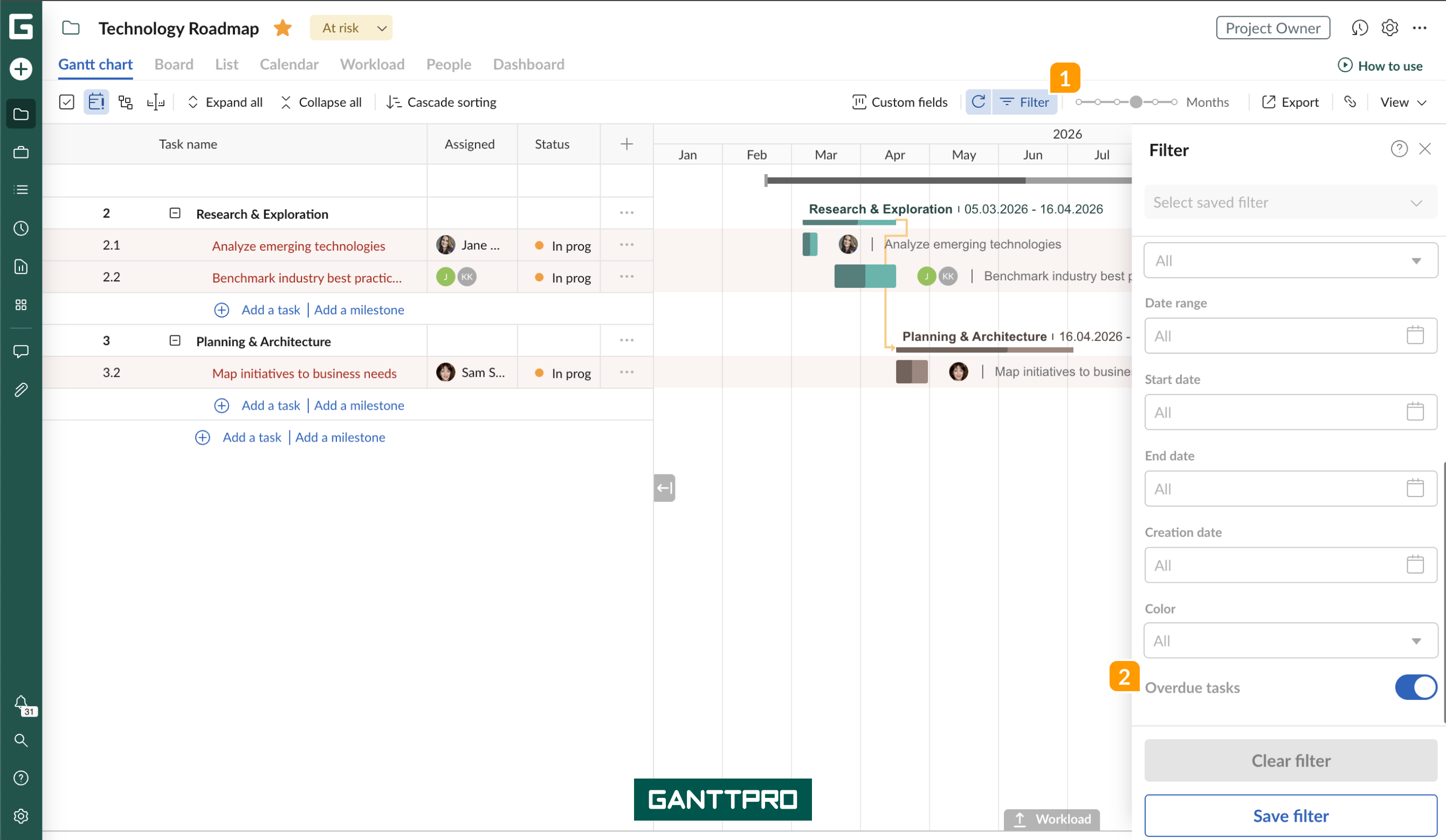1446x840 pixels.
Task: Open the header more options ellipsis
Action: coord(1420,27)
